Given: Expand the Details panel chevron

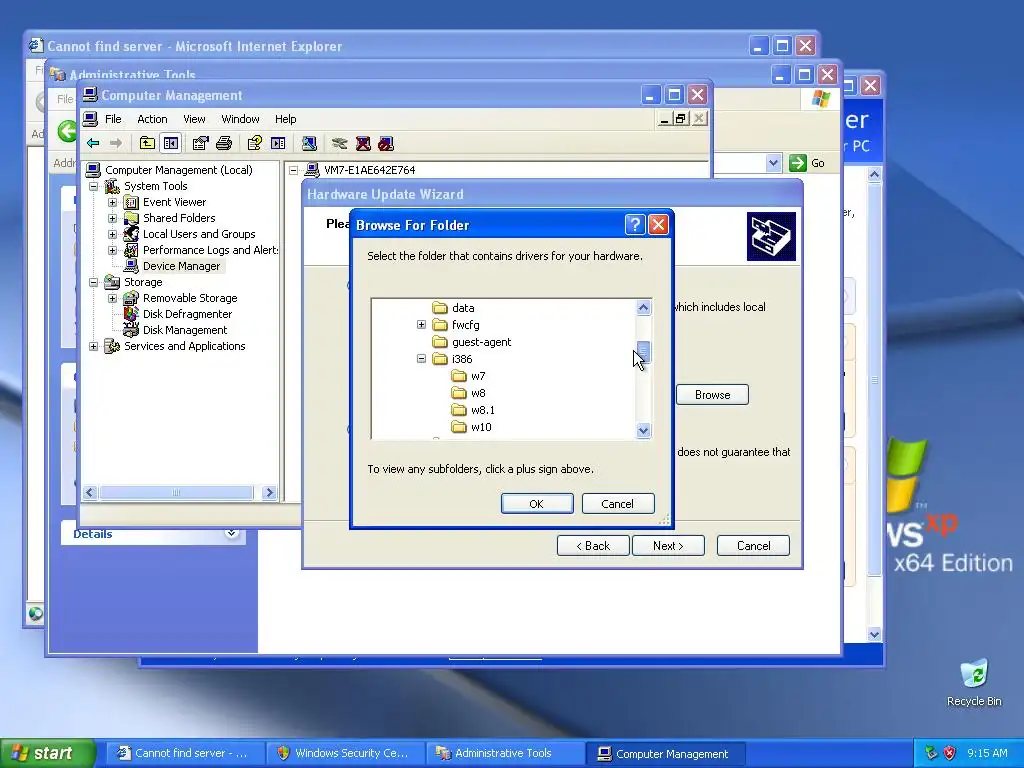Looking at the screenshot, I should coord(231,534).
